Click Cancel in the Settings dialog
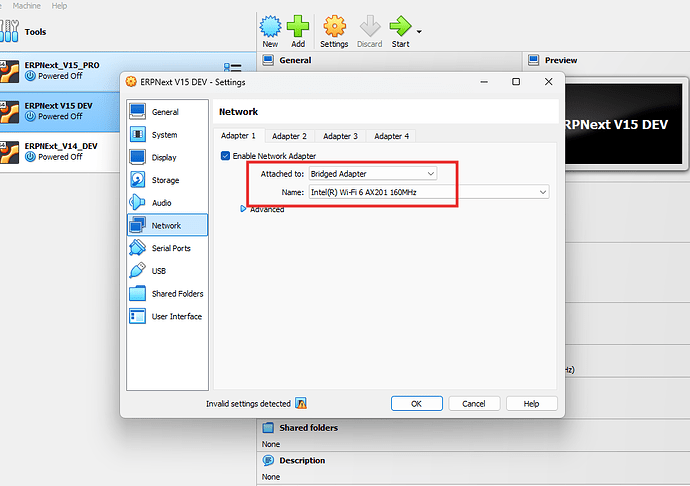Image resolution: width=690 pixels, height=486 pixels. 474,404
